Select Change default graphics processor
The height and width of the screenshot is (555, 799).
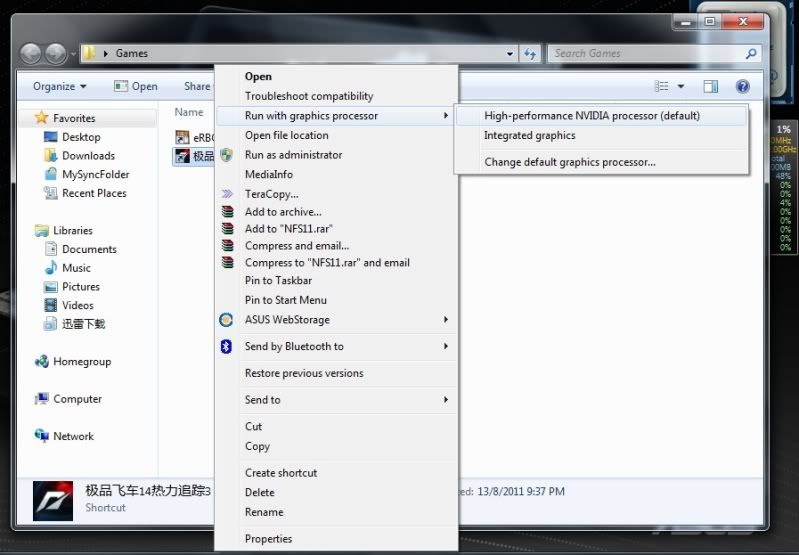(570, 162)
